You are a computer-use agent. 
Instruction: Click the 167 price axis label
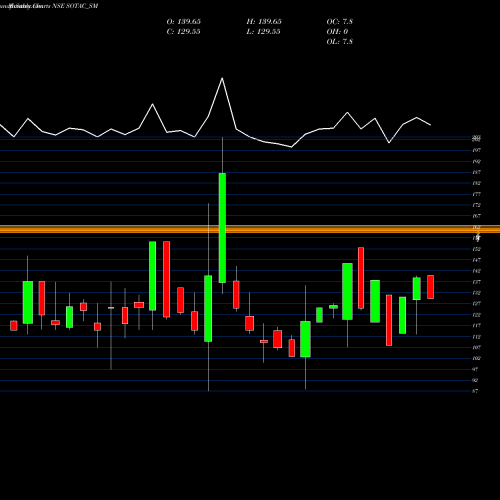(477, 216)
